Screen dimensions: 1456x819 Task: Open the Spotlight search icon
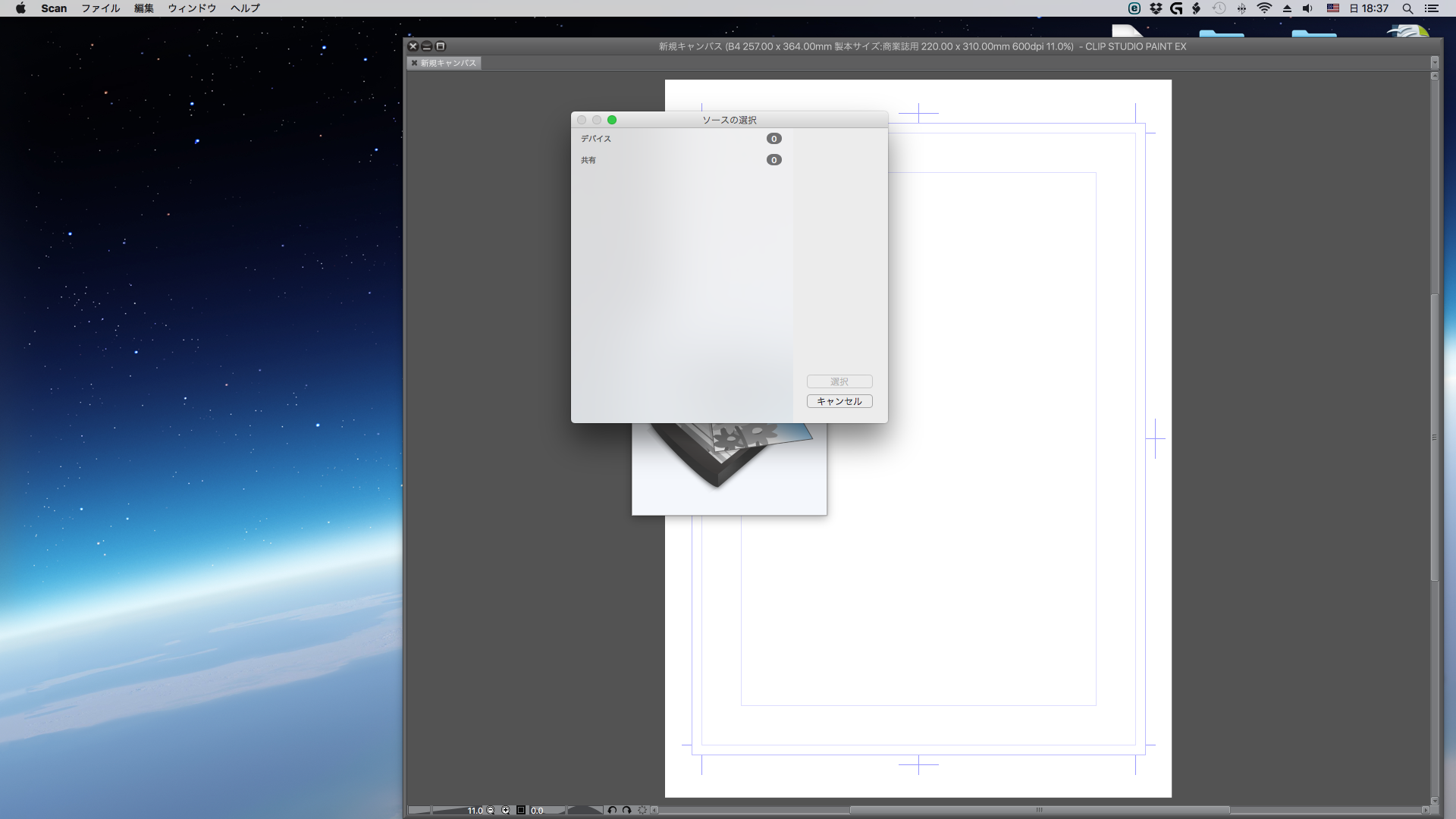tap(1407, 8)
